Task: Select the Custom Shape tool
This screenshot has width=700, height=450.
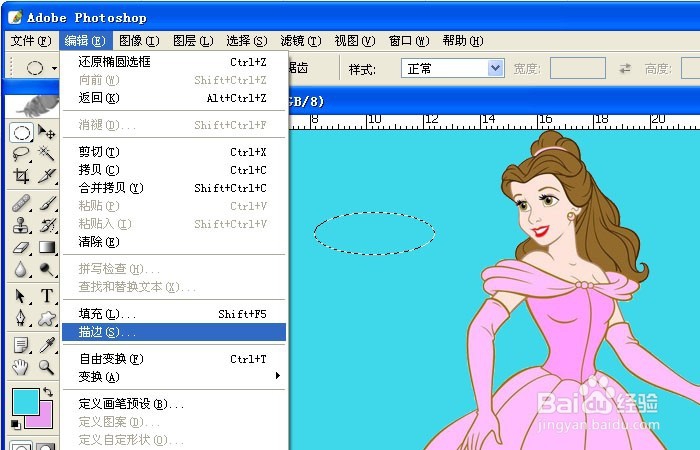Action: tap(46, 318)
